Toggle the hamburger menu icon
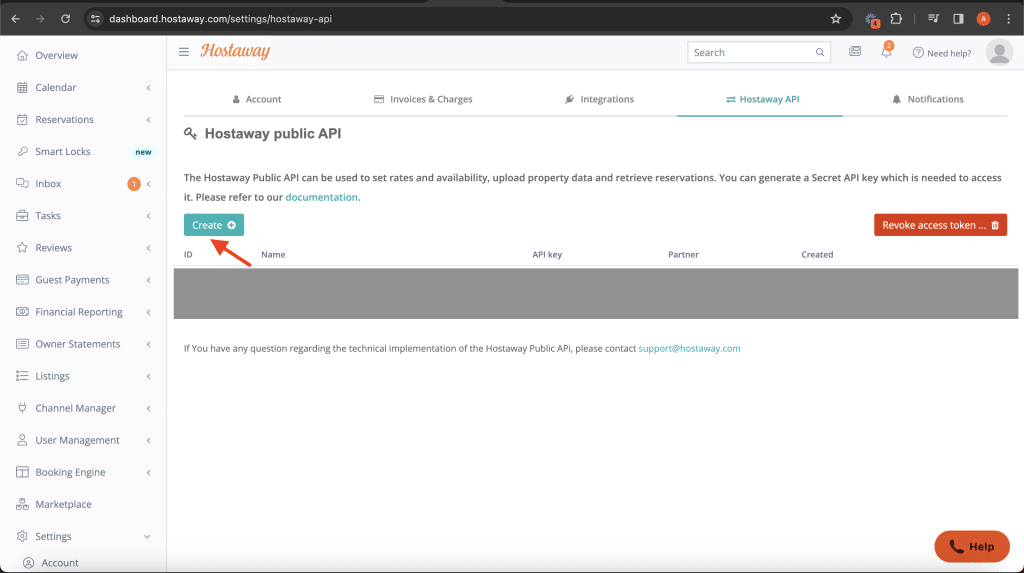The image size is (1024, 573). (x=184, y=52)
